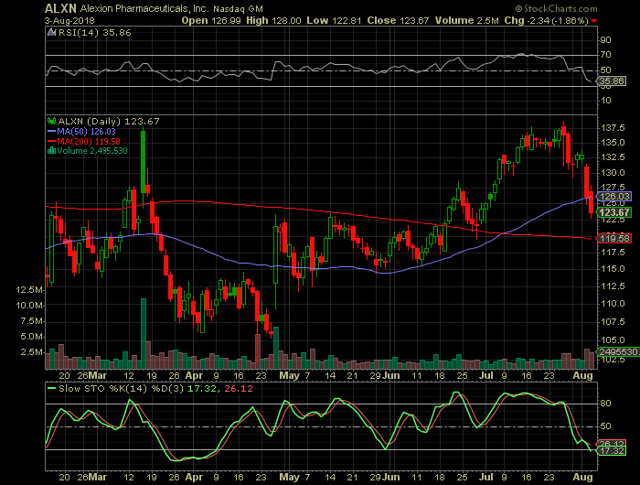
Task: Click the indicator icon next to RSI(14)
Action: point(51,33)
